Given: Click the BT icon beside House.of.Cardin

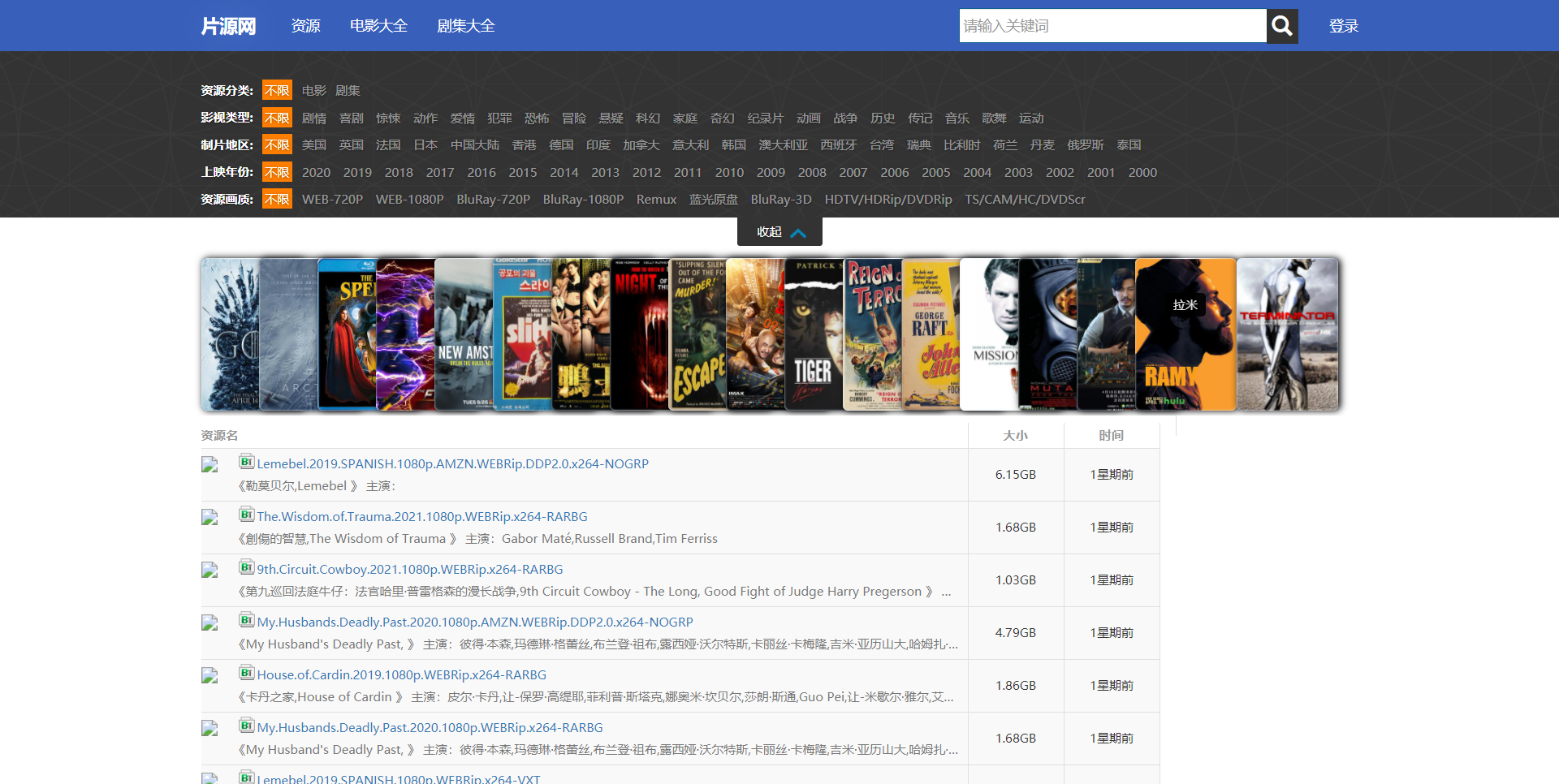Looking at the screenshot, I should (247, 673).
